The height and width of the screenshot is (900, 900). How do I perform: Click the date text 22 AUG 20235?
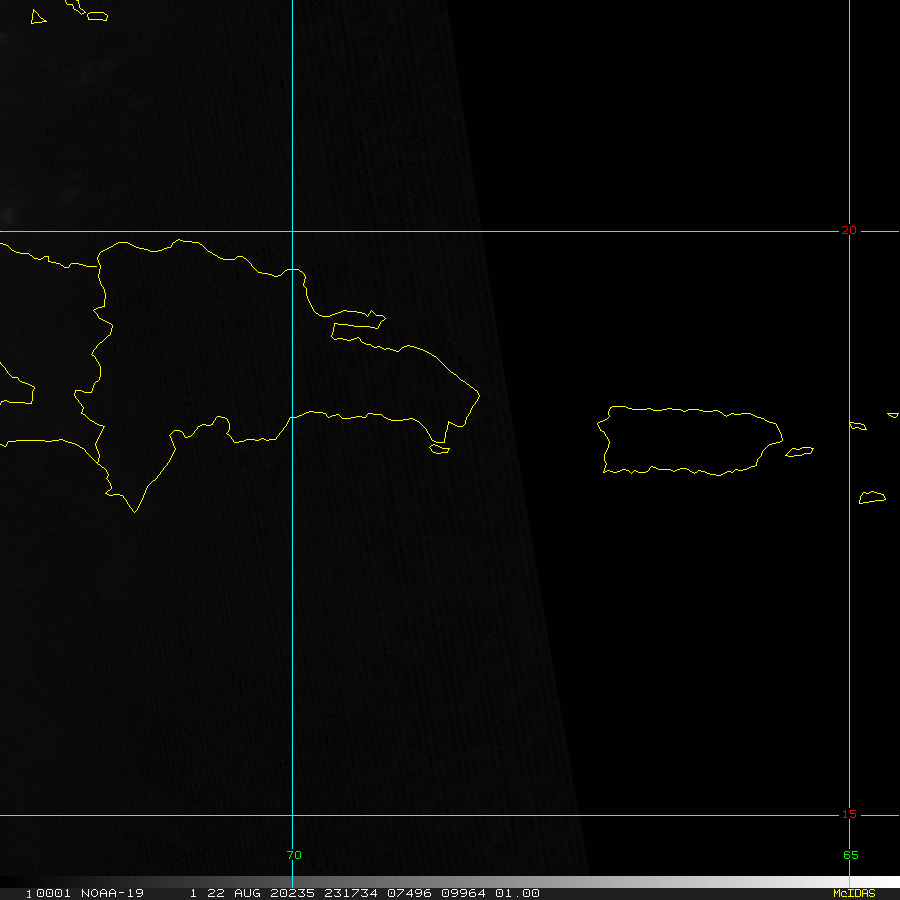(261, 893)
